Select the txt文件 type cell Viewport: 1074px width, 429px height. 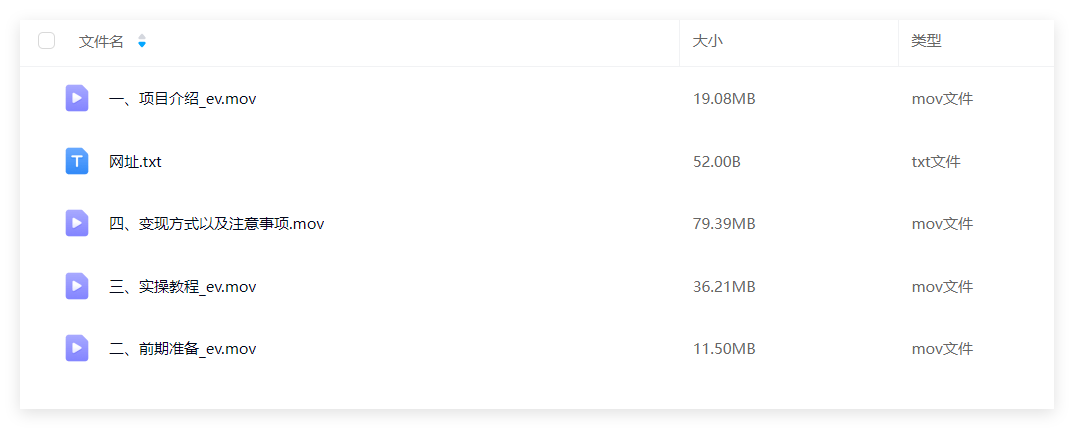coord(936,162)
